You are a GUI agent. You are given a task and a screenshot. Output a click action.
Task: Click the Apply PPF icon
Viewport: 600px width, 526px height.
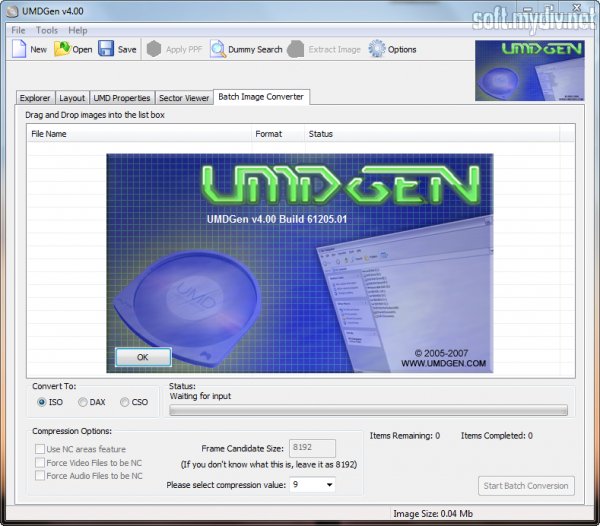[154, 49]
